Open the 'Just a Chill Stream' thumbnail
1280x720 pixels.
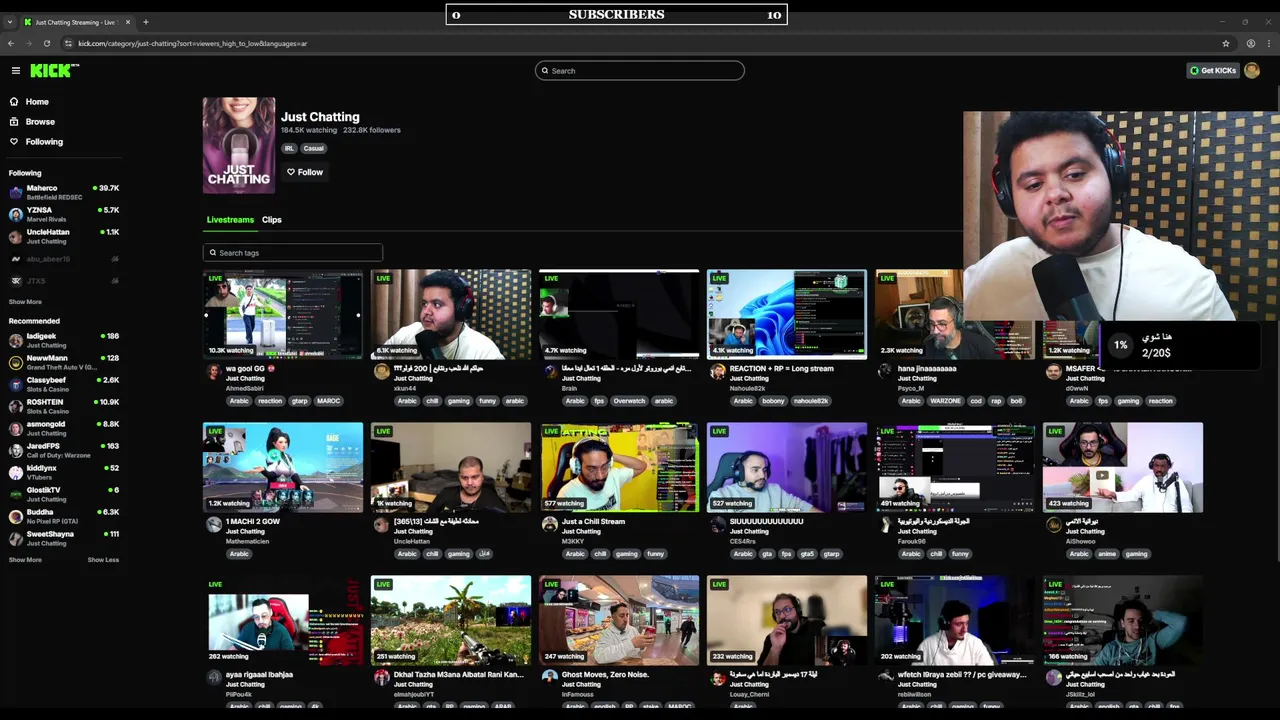point(619,467)
